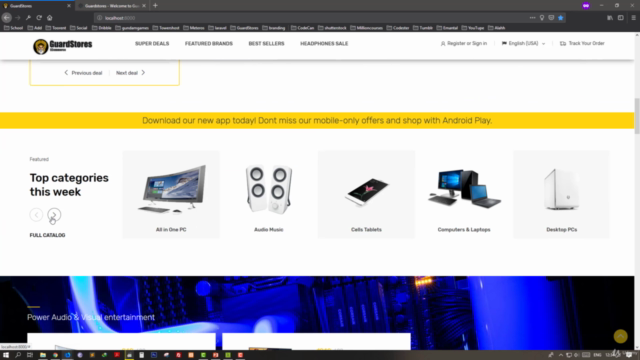This screenshot has width=640, height=360.
Task: Open YouTube bookmarks folder
Action: coord(473,28)
